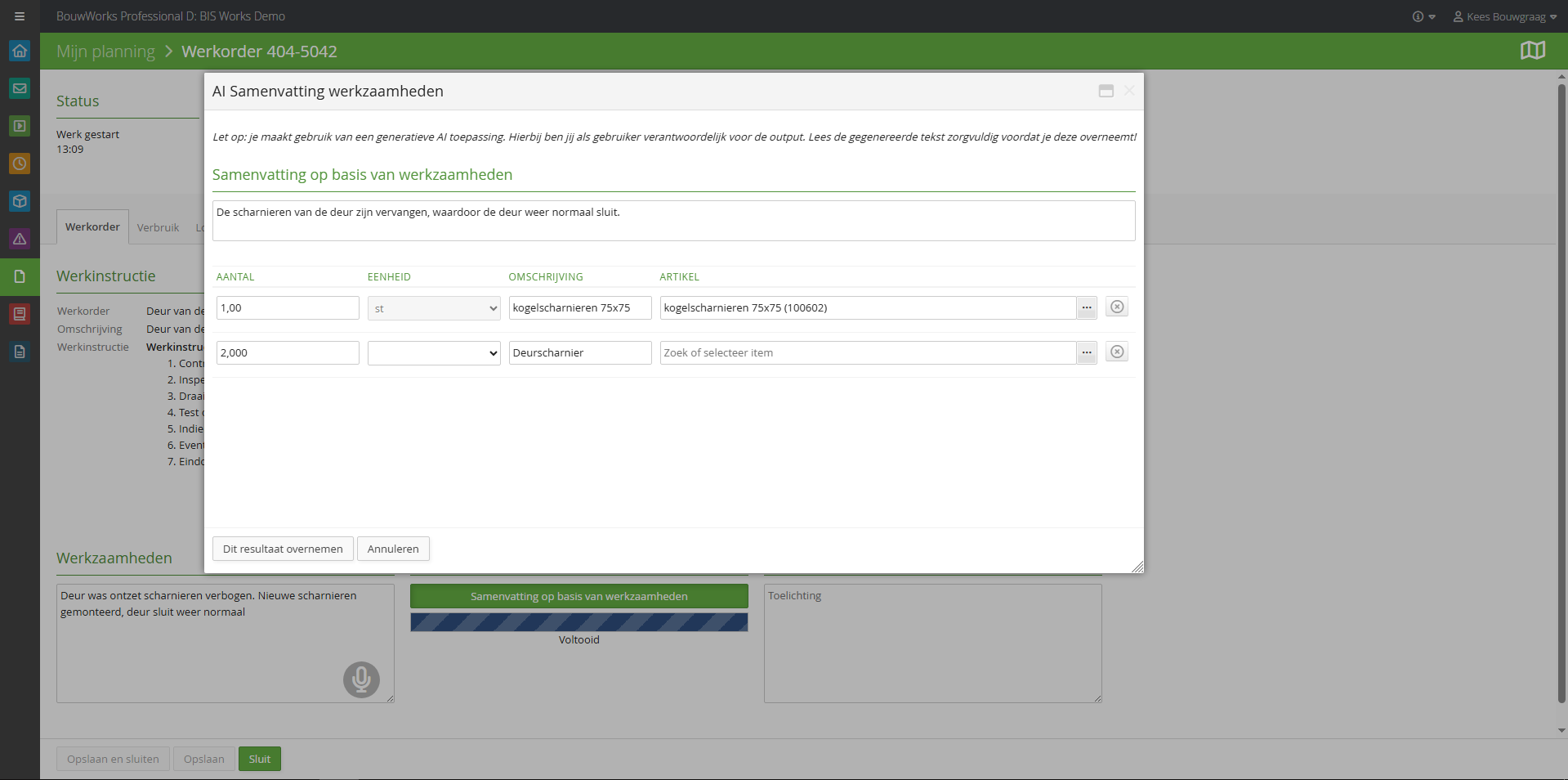
Task: Open the box articles icon in sidebar
Action: 20,201
